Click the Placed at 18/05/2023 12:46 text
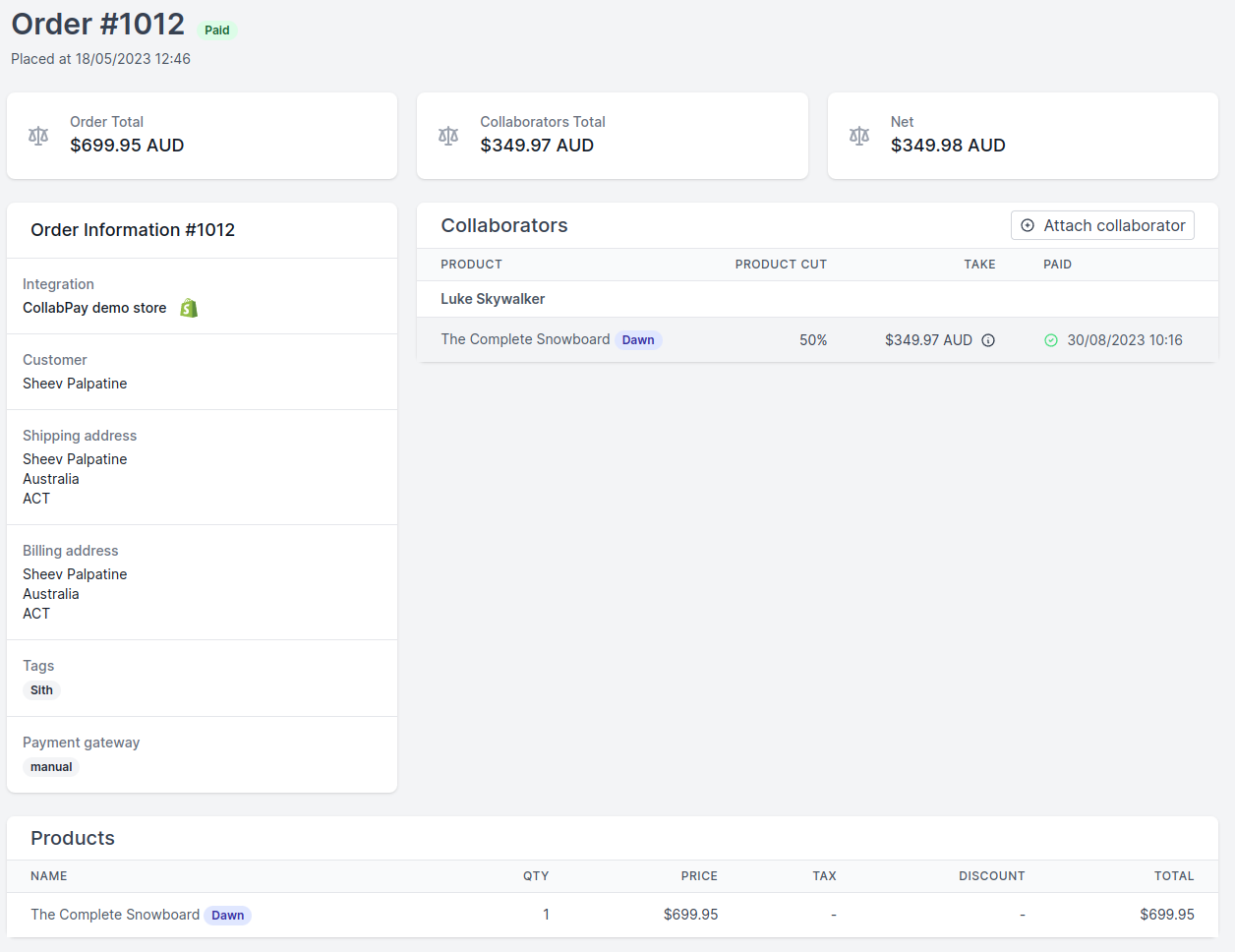Viewport: 1235px width, 952px height. (x=100, y=59)
